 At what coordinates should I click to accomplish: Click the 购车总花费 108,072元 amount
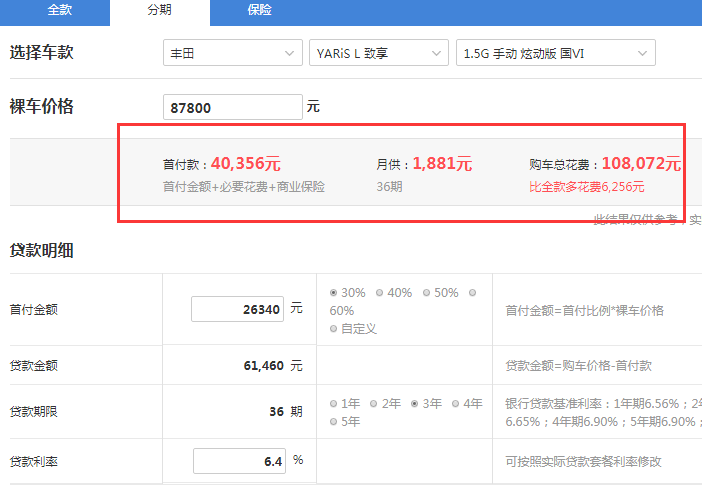tap(641, 164)
